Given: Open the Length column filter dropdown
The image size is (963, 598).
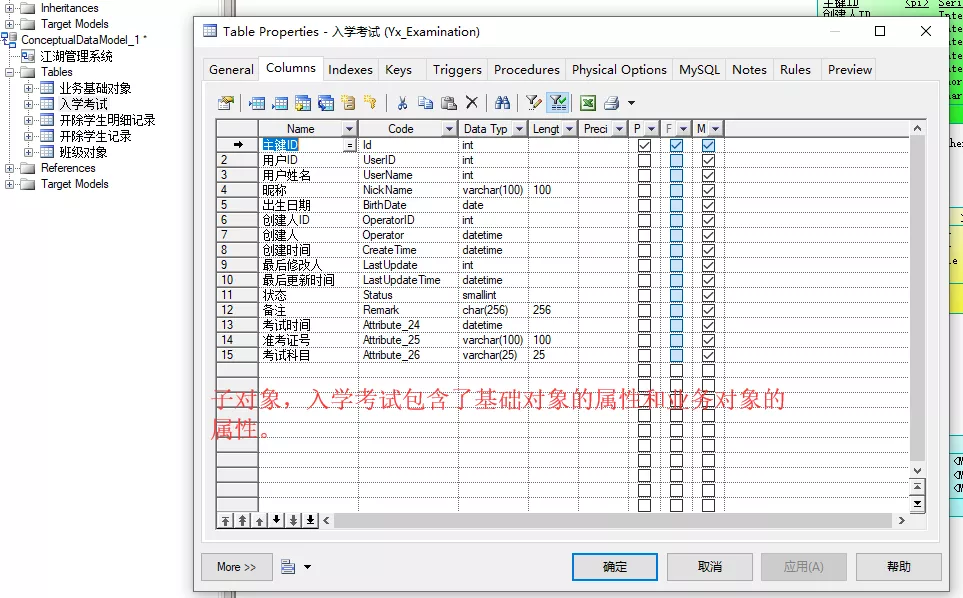Looking at the screenshot, I should [x=569, y=129].
